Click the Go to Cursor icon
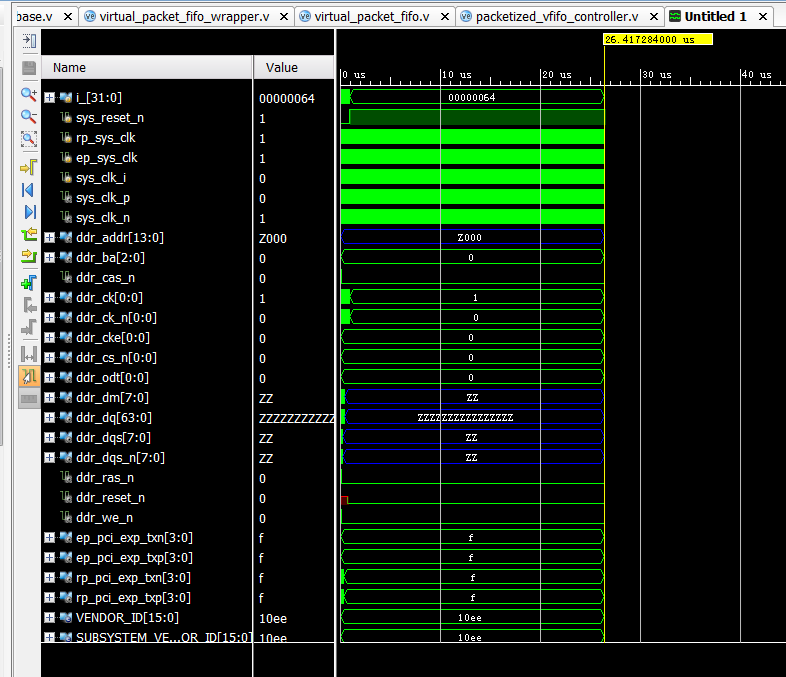This screenshot has height=677, width=786. click(x=29, y=165)
